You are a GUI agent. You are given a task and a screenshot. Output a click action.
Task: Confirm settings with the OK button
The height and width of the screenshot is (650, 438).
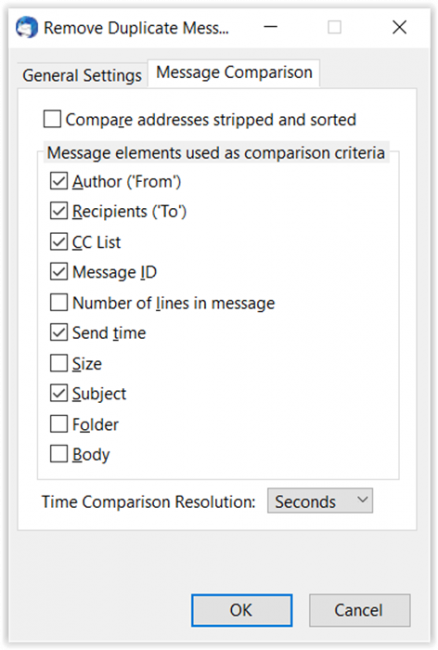pos(242,610)
